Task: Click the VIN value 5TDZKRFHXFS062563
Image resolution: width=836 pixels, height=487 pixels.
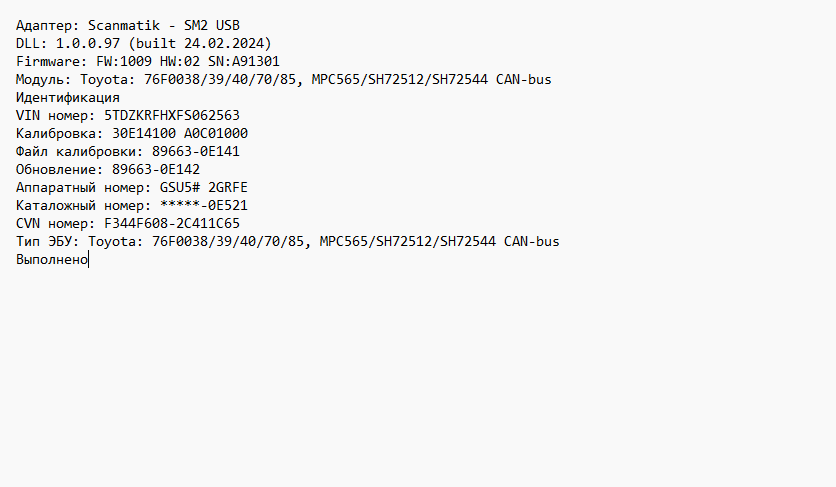Action: pyautogui.click(x=172, y=116)
